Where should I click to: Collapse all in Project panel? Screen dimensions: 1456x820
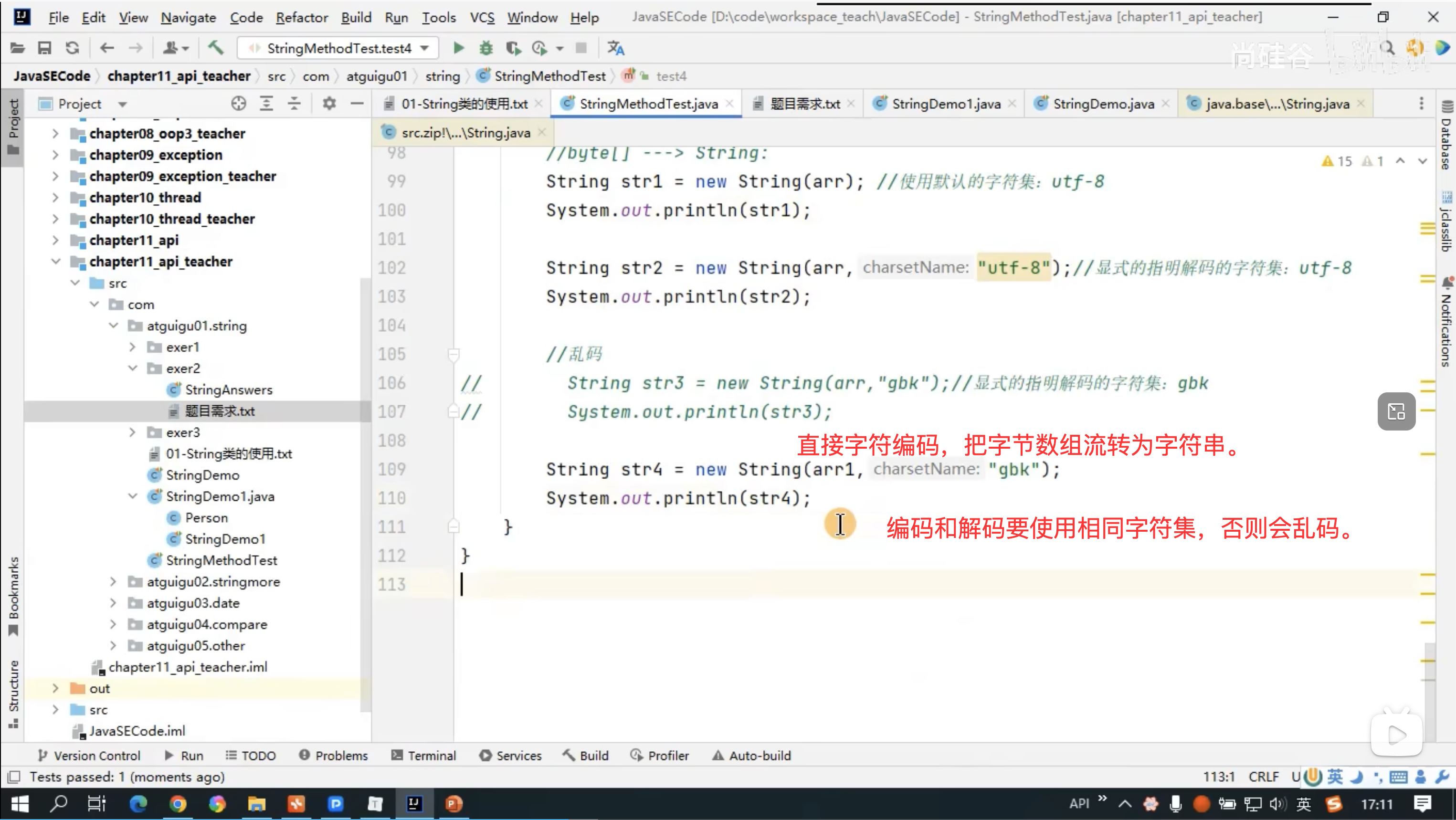click(294, 104)
